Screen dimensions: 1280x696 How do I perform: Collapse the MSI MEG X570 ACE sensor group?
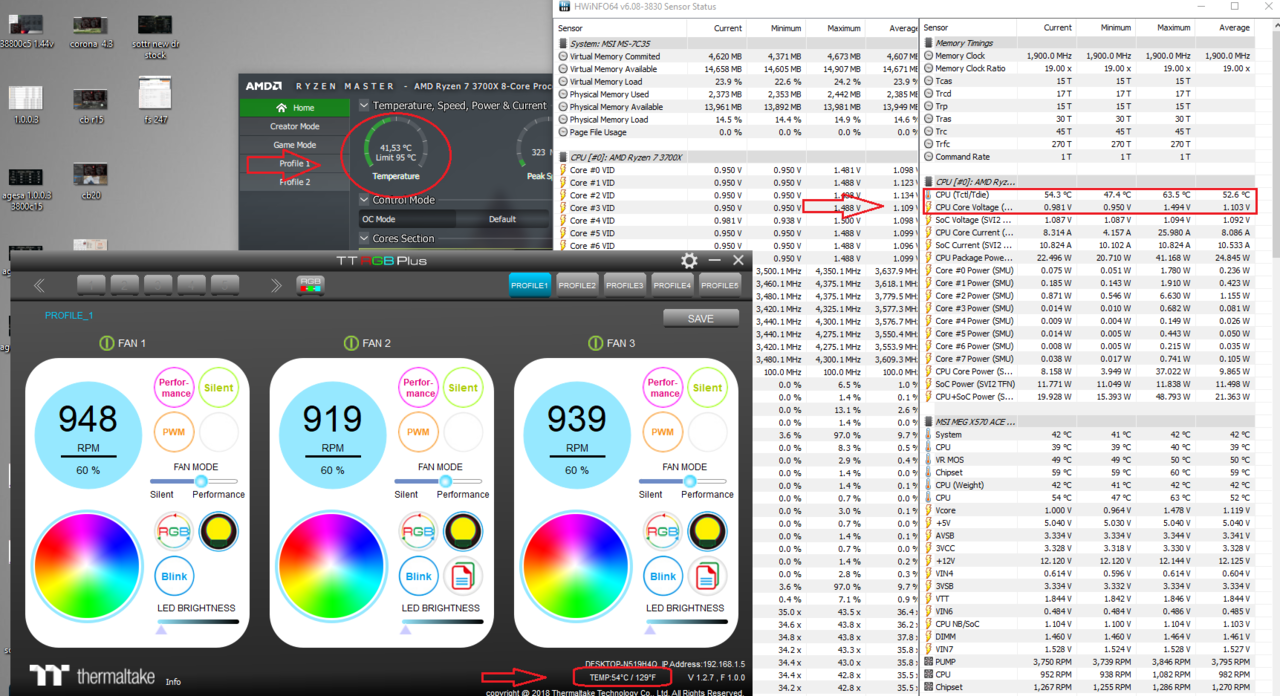[929, 422]
